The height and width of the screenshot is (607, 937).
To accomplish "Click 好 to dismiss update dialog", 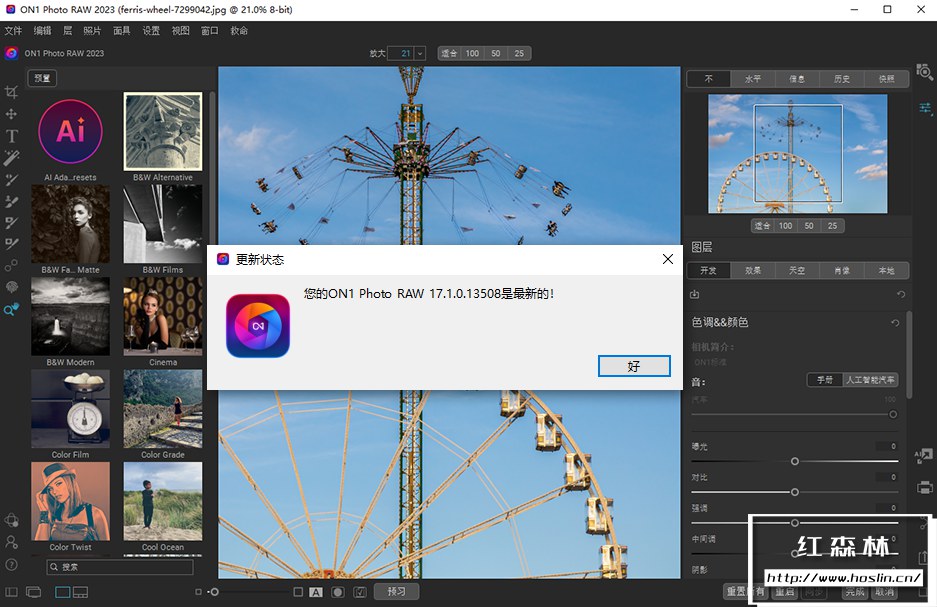I will [x=633, y=366].
